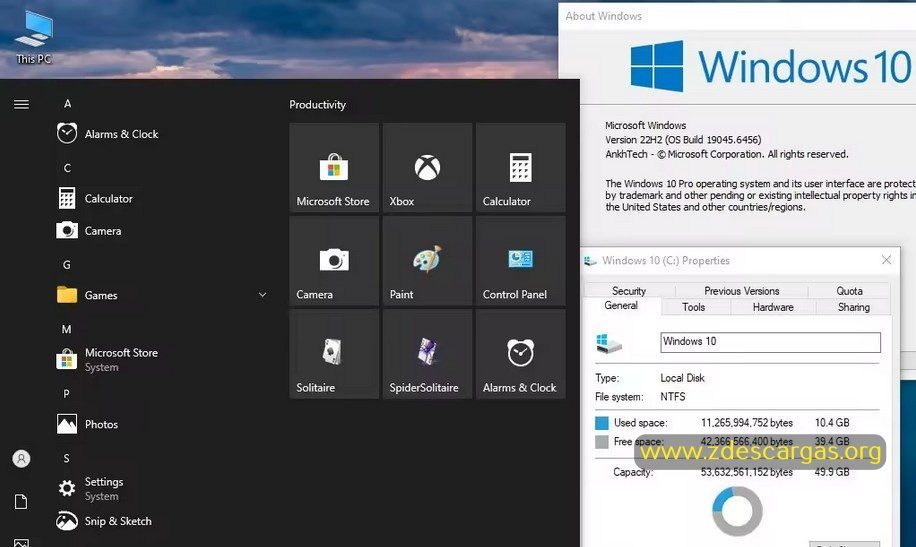
Task: Expand Games folder chevron
Action: (262, 295)
